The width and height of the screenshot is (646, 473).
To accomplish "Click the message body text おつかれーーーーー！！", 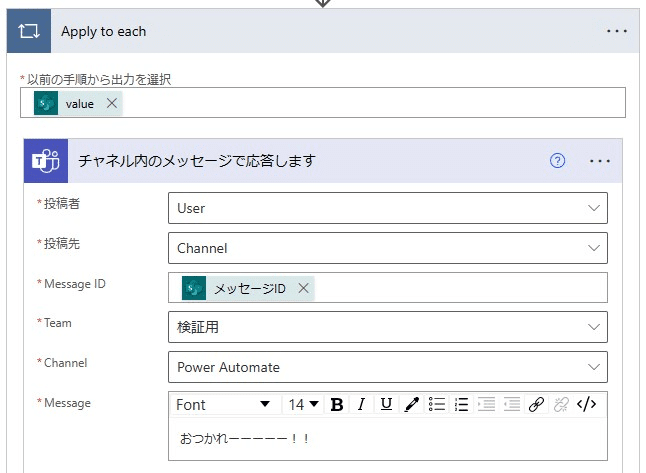I will 244,438.
